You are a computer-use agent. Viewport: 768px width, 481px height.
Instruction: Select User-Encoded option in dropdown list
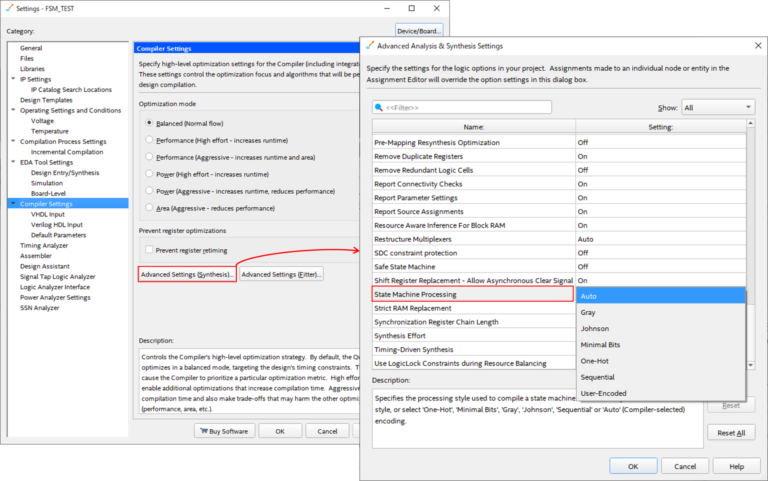coord(602,393)
